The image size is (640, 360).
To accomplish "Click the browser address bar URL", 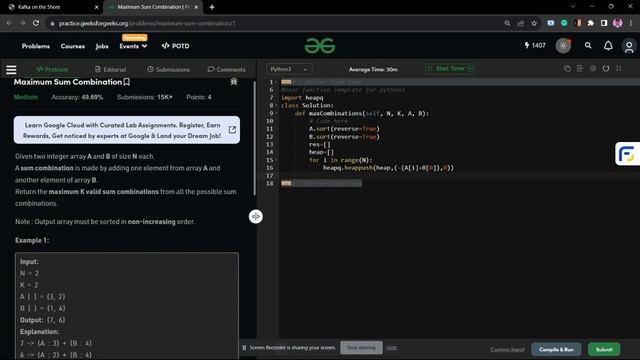I will (x=147, y=23).
